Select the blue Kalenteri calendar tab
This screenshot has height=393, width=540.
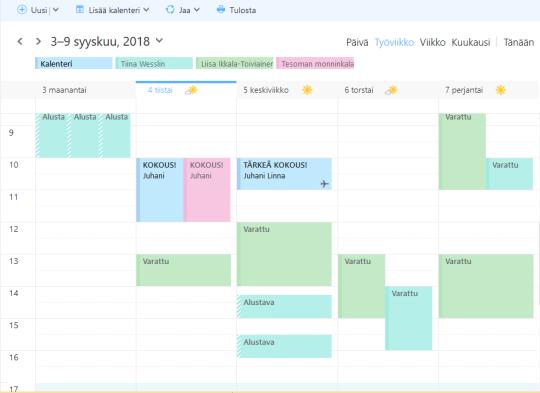click(x=74, y=63)
